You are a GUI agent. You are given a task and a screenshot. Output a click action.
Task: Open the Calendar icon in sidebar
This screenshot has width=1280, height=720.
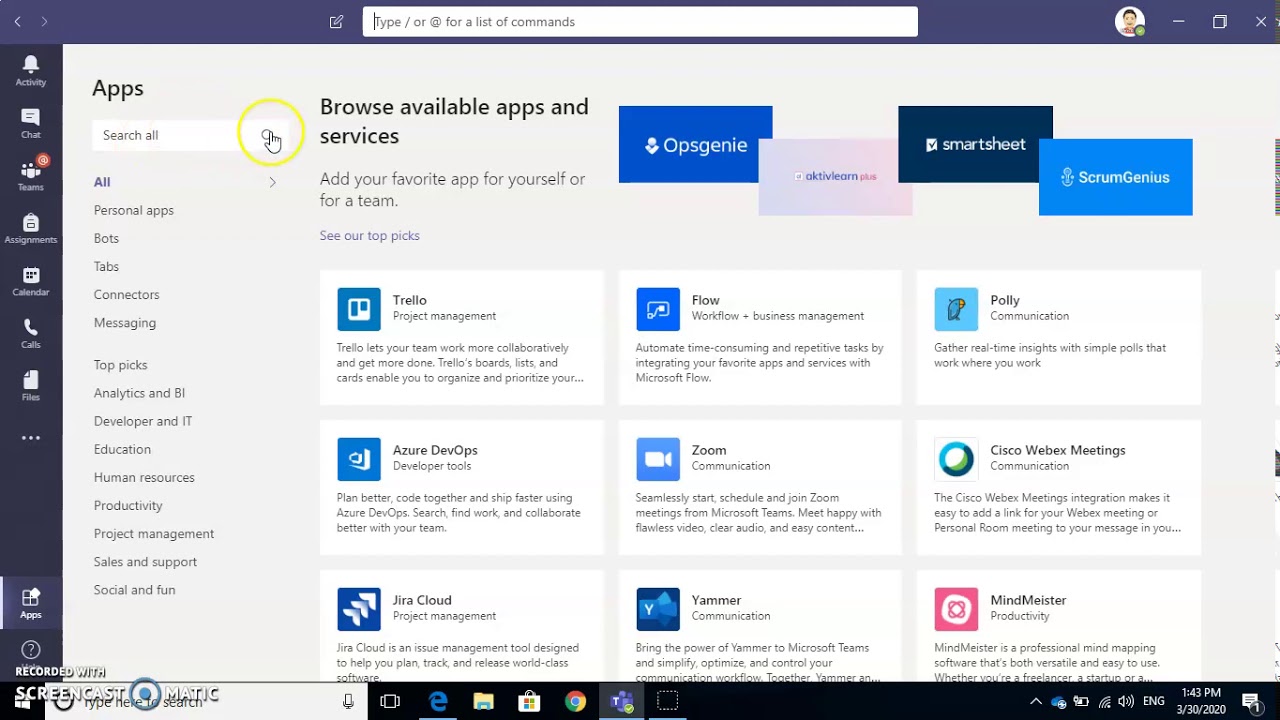click(31, 281)
